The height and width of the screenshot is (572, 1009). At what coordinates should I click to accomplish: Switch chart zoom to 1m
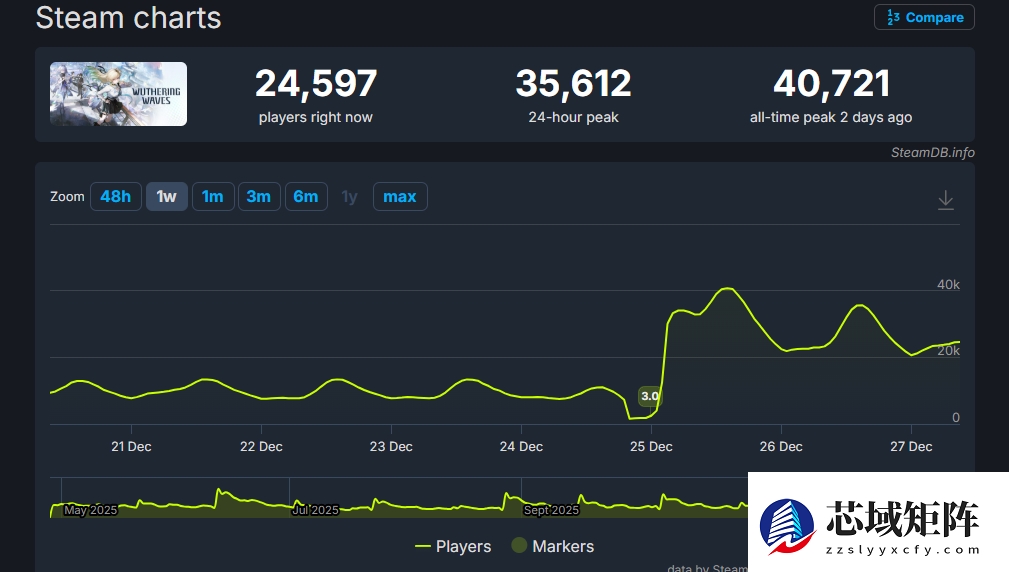coord(212,197)
